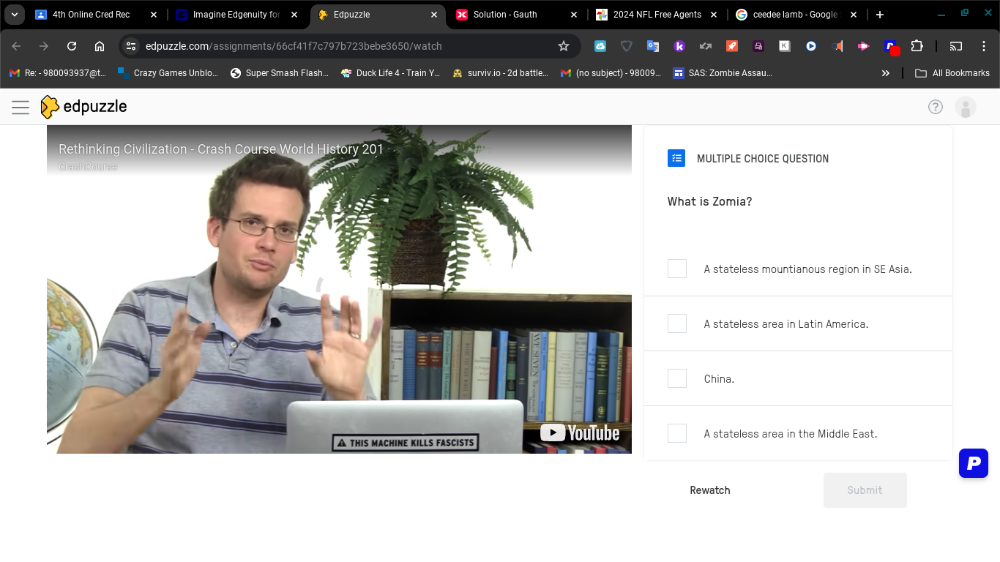This screenshot has width=1000, height=562.
Task: Click the red rocket extension icon
Action: click(732, 46)
